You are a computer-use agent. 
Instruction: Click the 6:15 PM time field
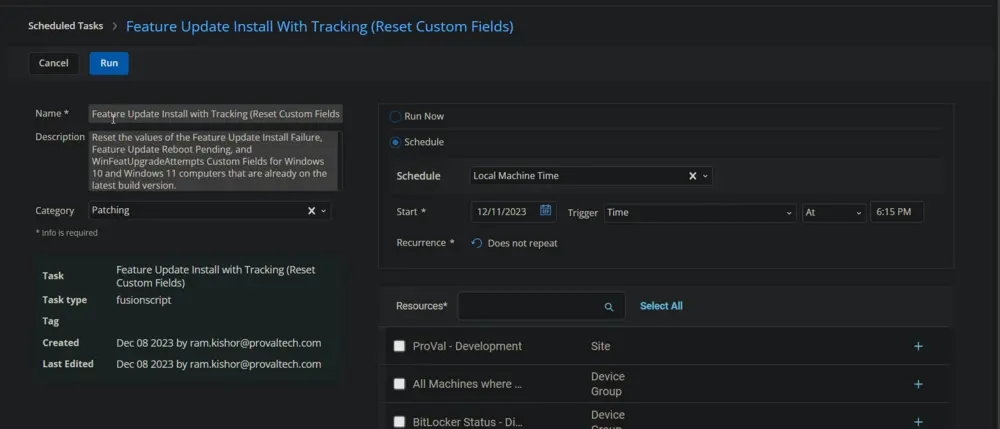[x=897, y=212]
